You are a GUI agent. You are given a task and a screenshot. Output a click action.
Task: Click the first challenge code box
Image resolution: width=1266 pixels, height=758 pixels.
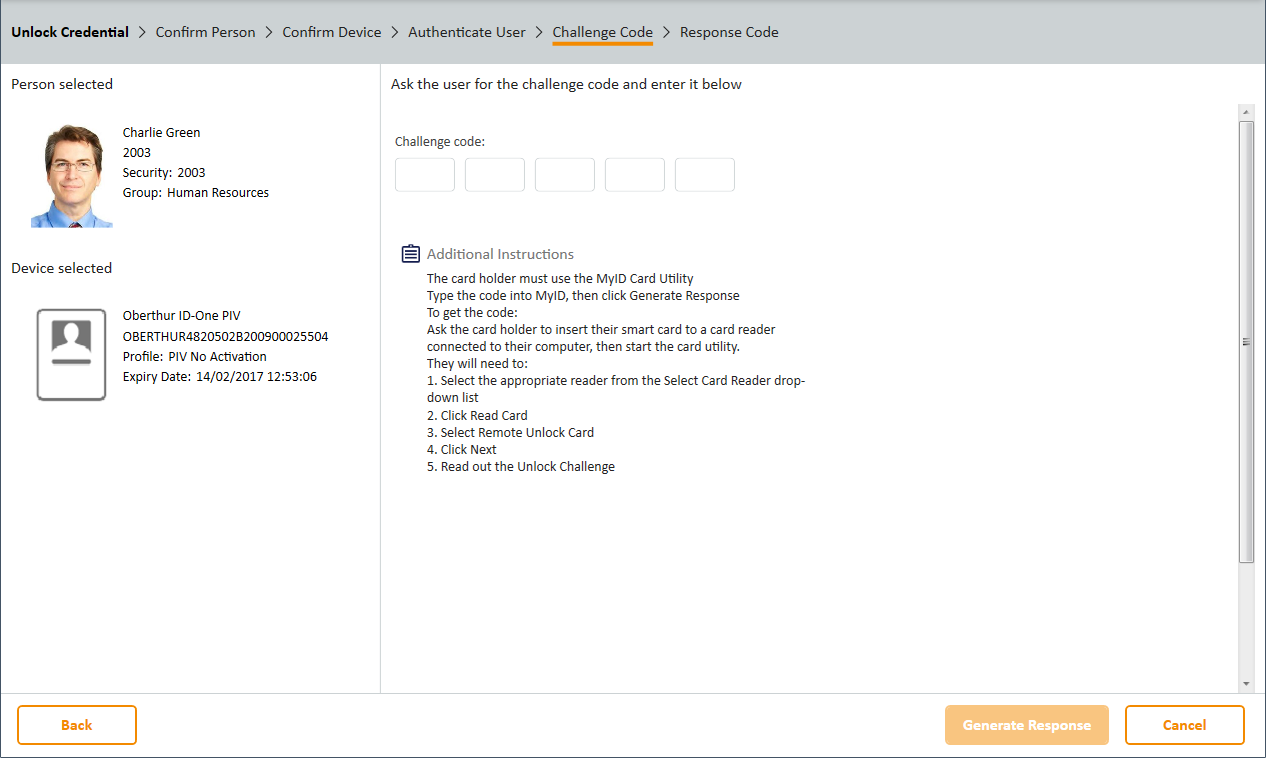click(425, 175)
